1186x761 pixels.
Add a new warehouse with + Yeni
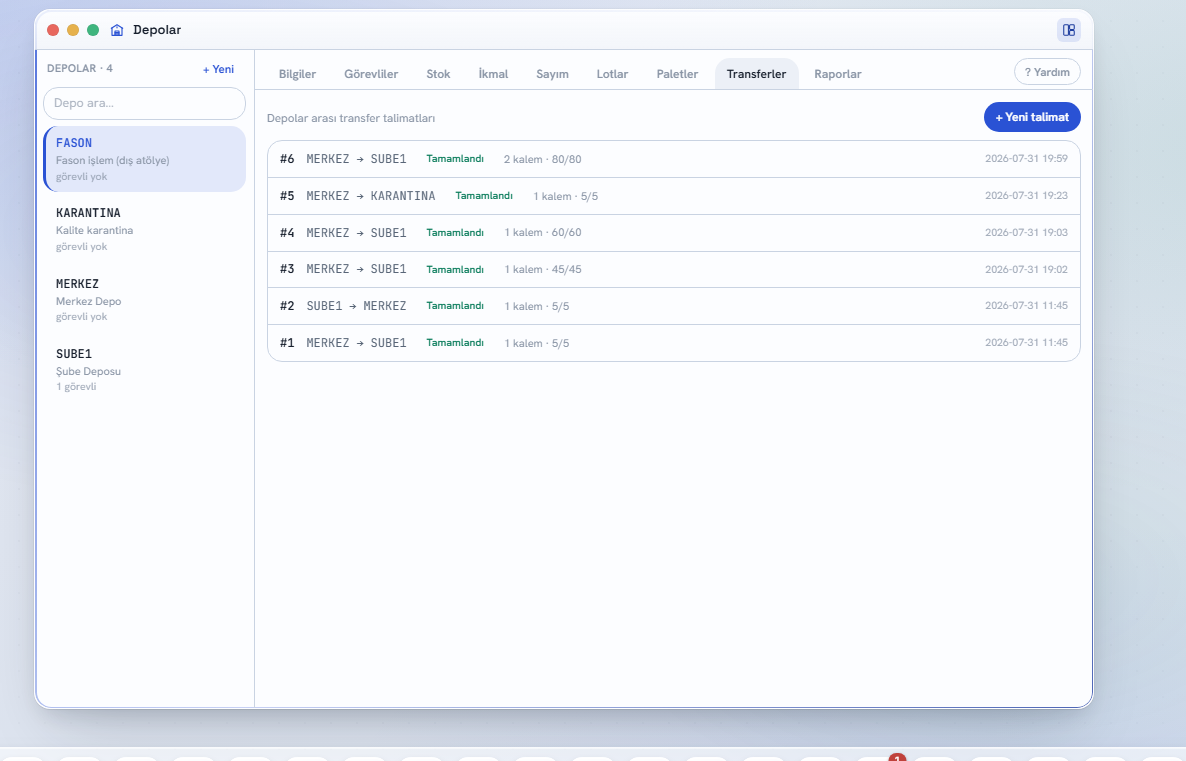pyautogui.click(x=218, y=69)
